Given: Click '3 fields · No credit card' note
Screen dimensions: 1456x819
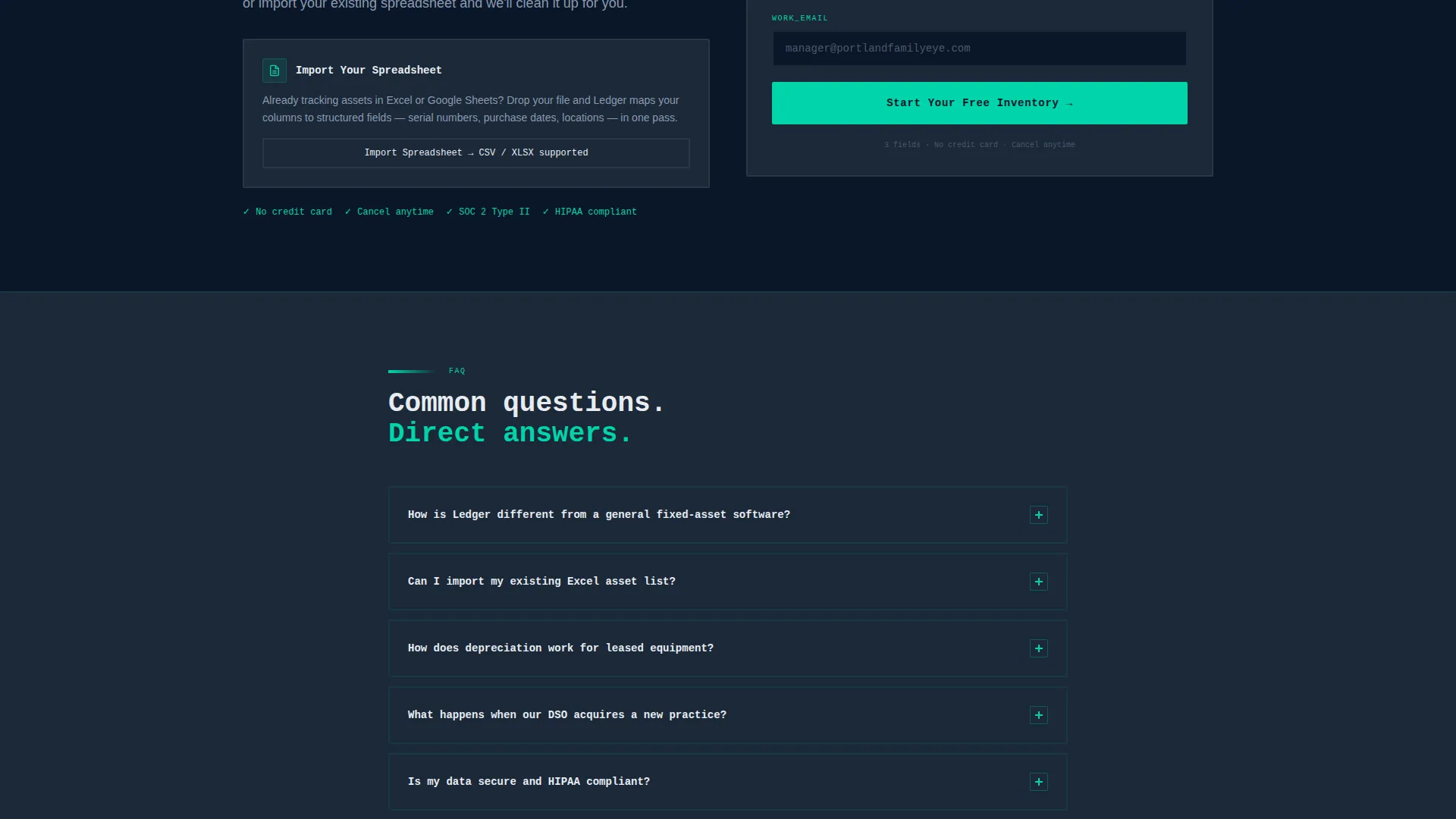Looking at the screenshot, I should [979, 145].
